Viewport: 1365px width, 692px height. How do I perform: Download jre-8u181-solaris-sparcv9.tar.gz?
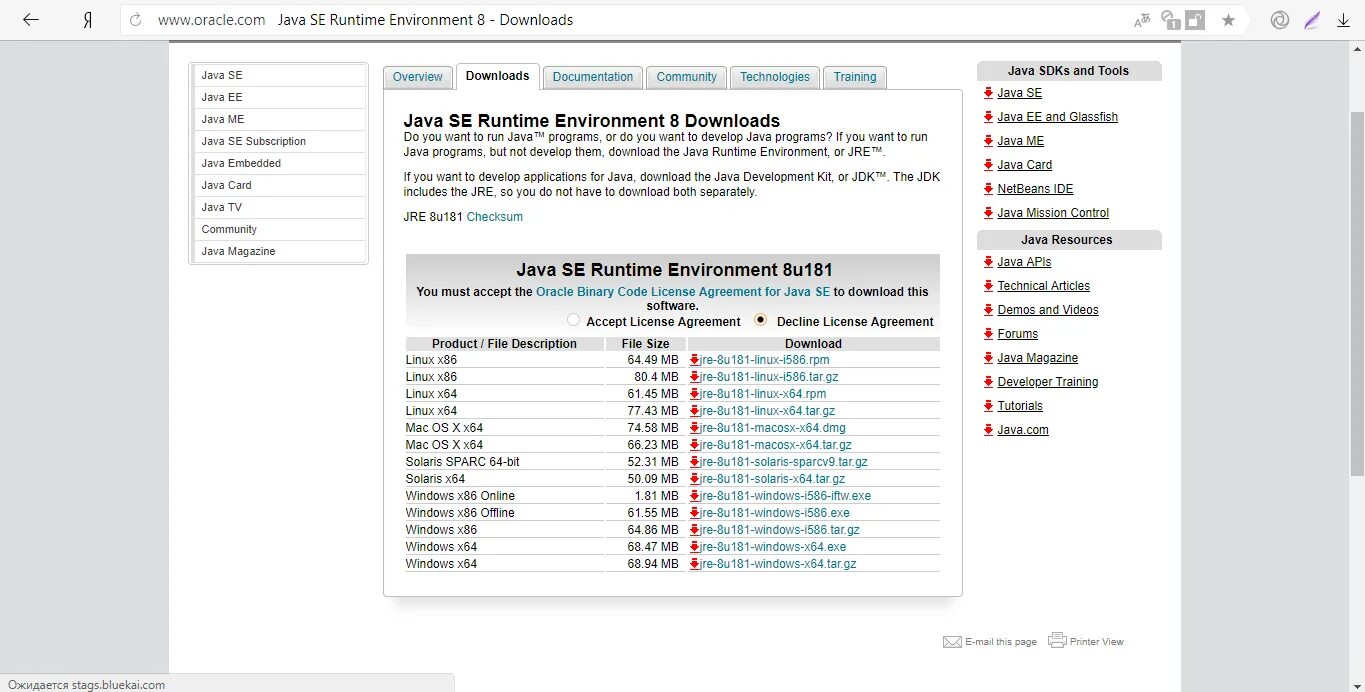784,462
